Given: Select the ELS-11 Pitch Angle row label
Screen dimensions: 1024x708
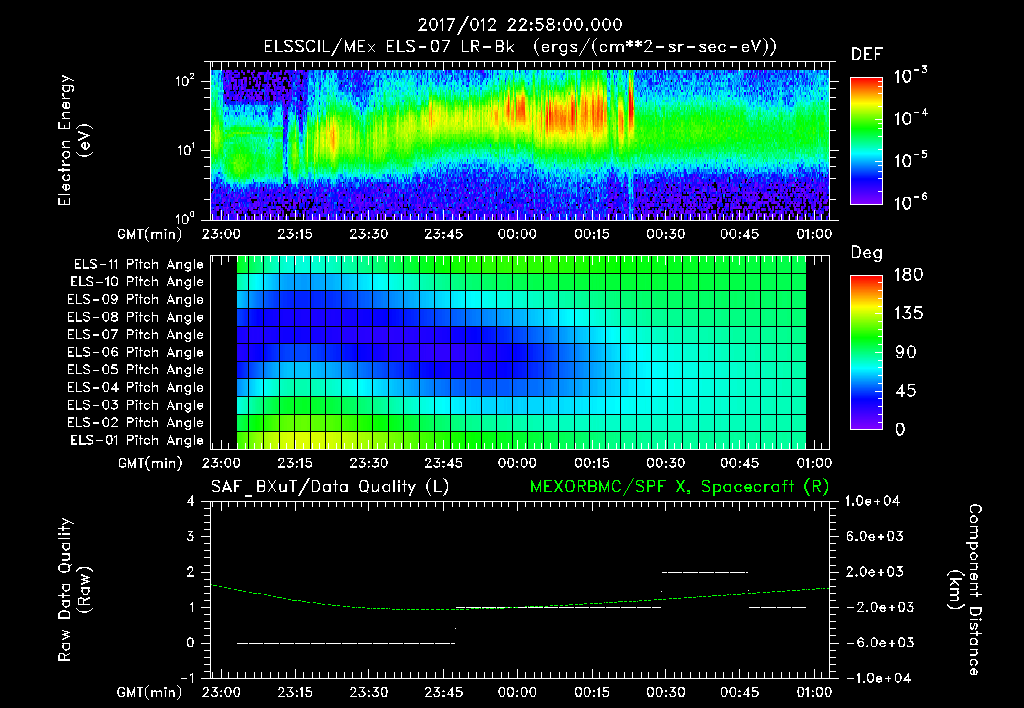Looking at the screenshot, I should (138, 265).
